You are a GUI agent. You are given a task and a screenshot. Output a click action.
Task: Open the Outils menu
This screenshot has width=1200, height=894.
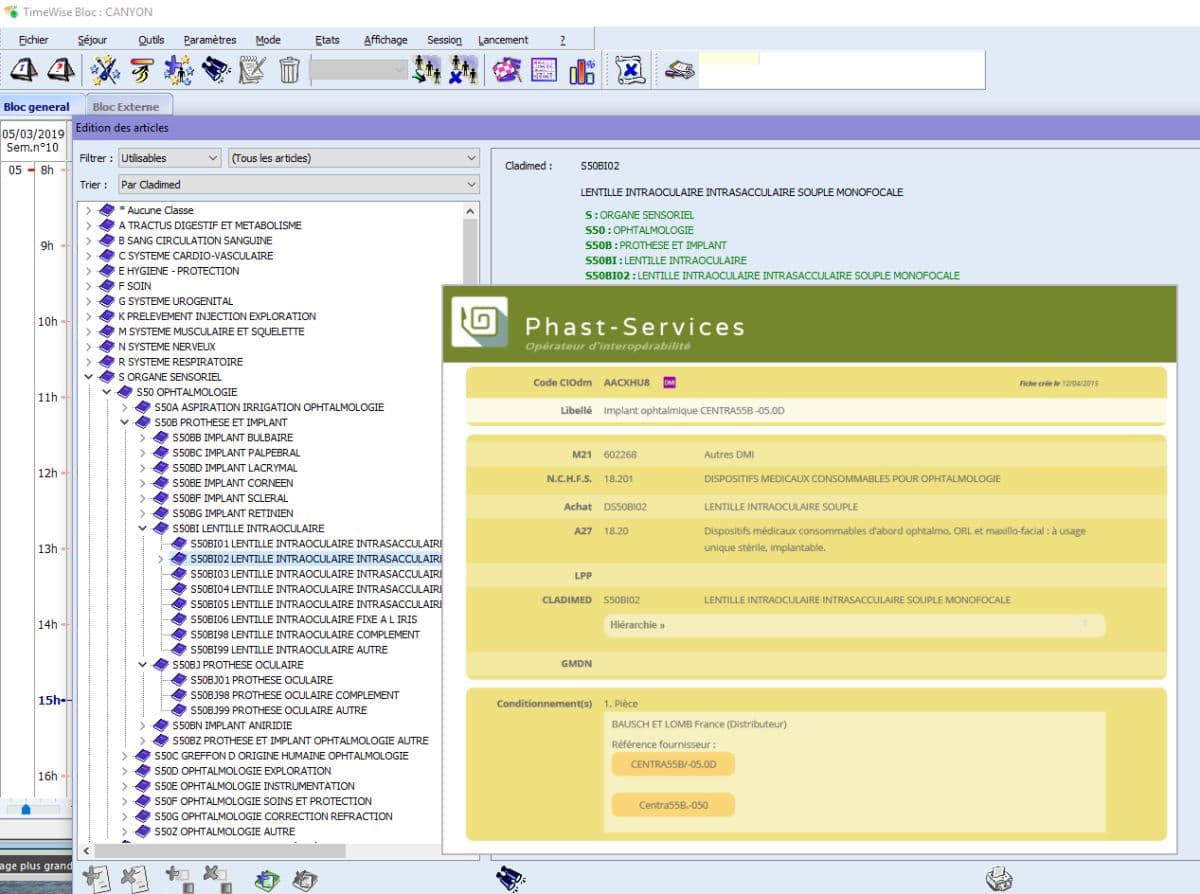(151, 40)
